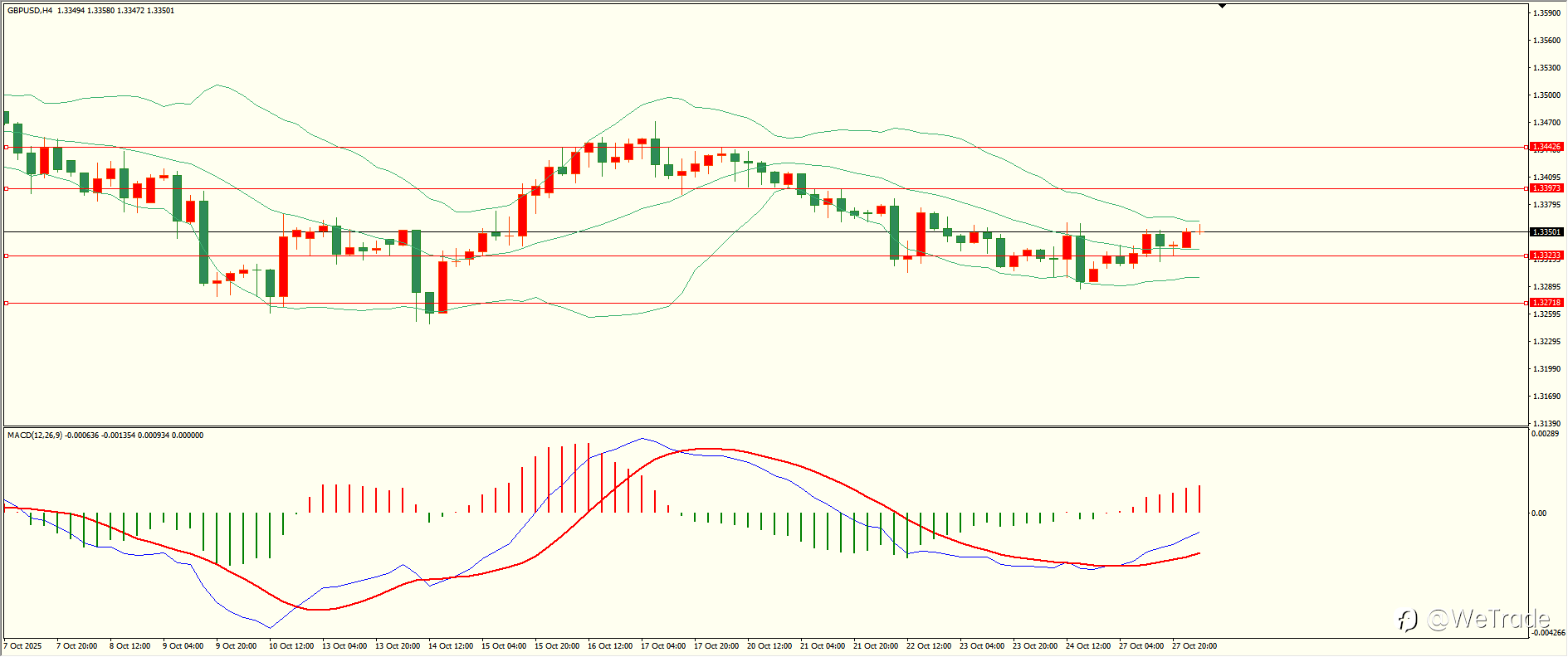This screenshot has height=657, width=1568.
Task: Click the 21 Oct 04:00 time label
Action: click(x=823, y=646)
